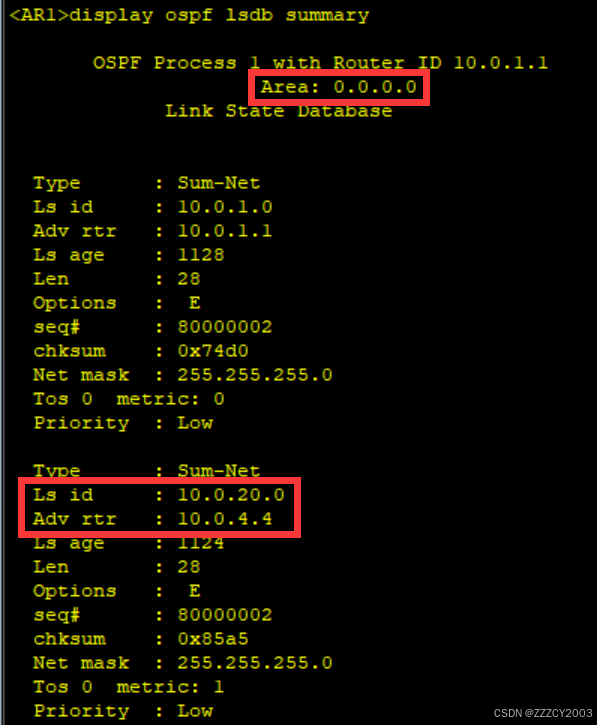597x725 pixels.
Task: Click the CSDN @ZZZCY2003 watermark
Action: coord(543,713)
